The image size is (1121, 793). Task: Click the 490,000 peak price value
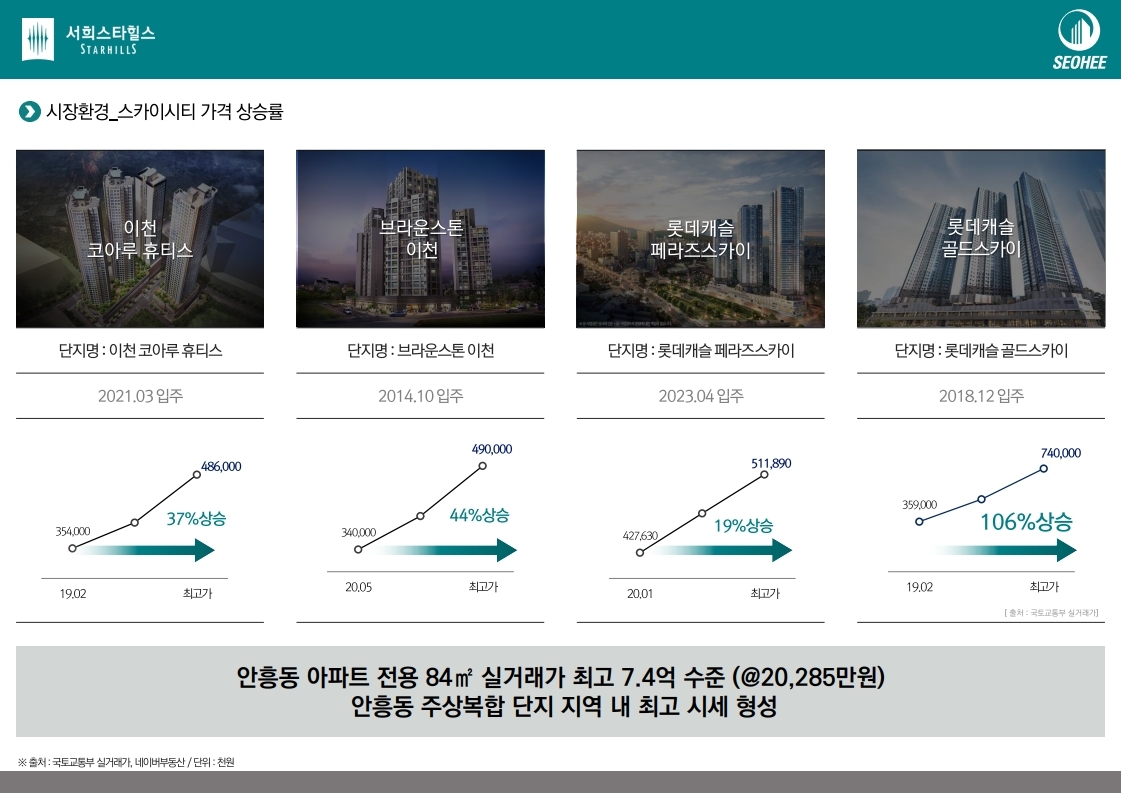pos(492,449)
